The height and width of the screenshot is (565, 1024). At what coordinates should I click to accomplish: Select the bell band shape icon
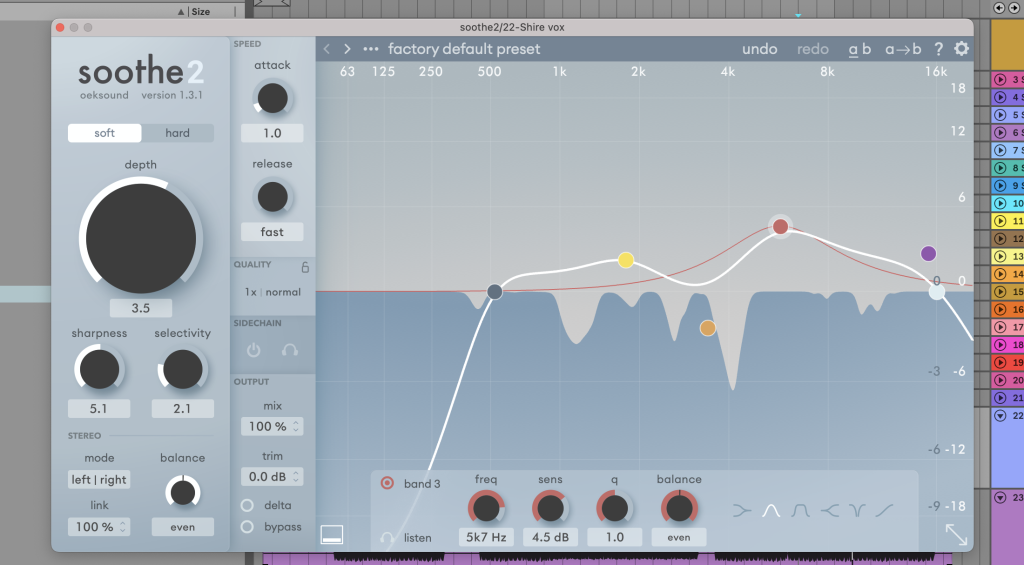pyautogui.click(x=770, y=510)
